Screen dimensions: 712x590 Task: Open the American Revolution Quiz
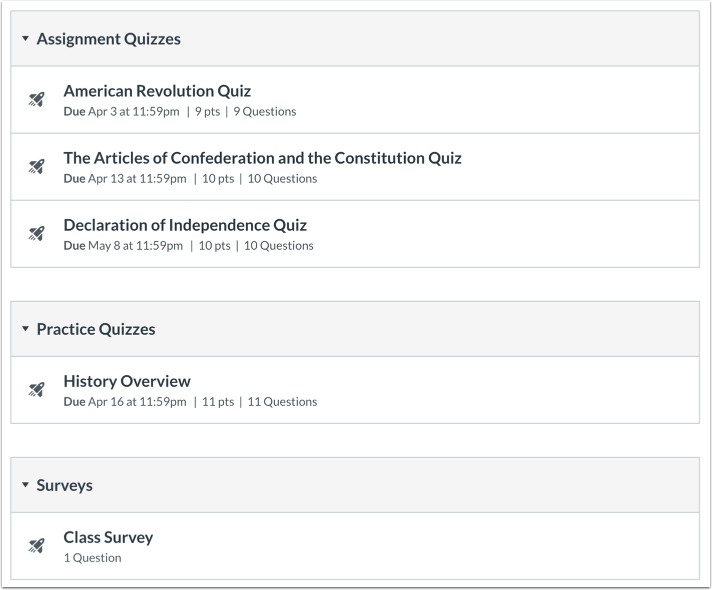157,91
